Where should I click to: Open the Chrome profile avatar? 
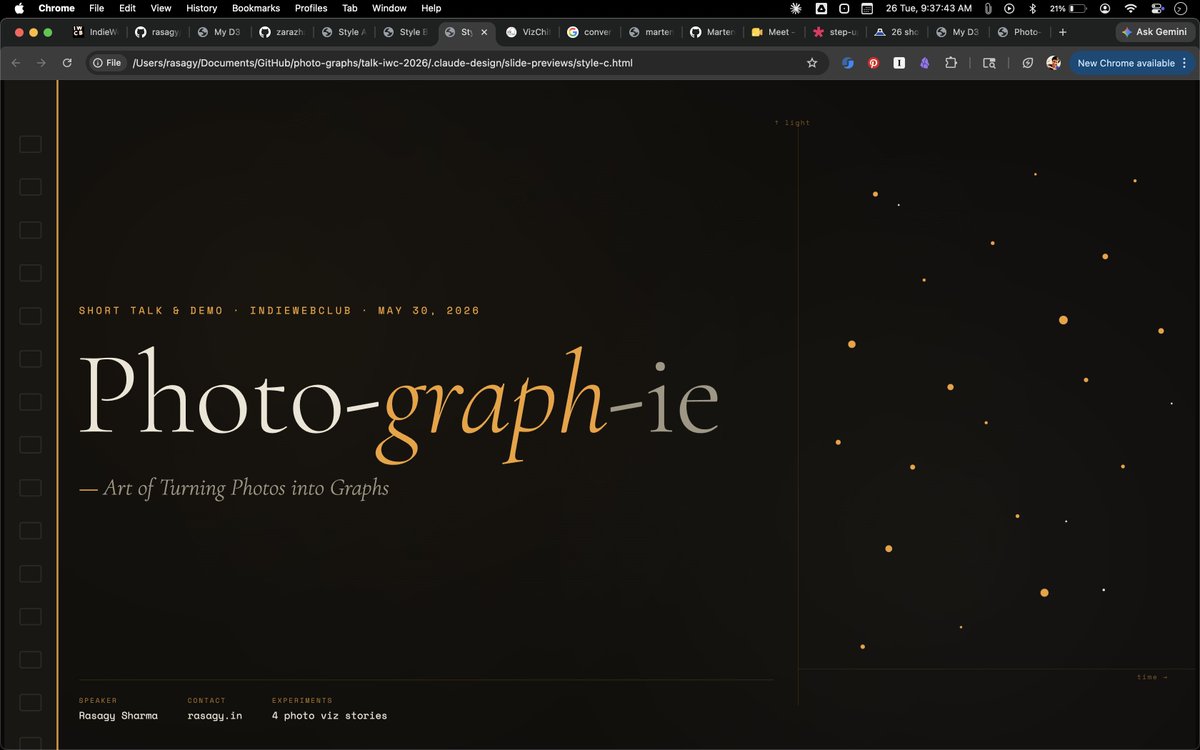click(1053, 63)
